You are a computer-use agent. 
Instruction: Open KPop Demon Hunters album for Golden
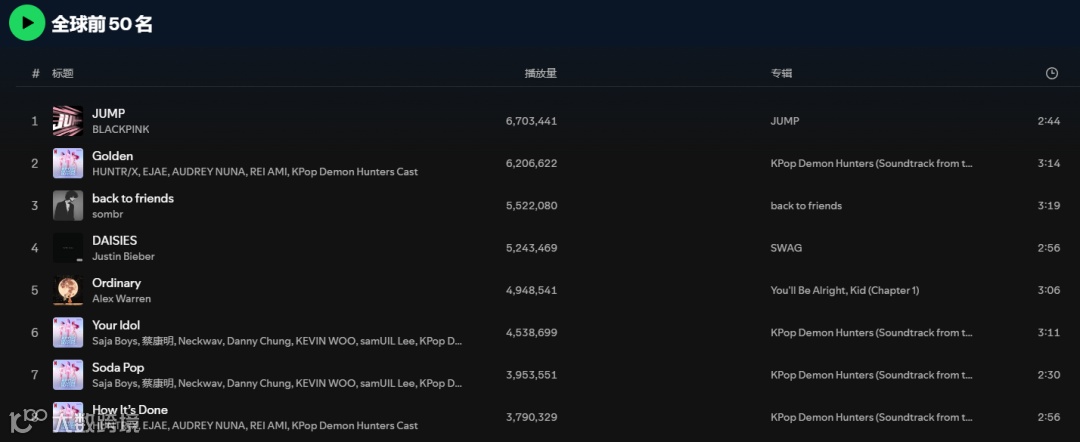872,164
